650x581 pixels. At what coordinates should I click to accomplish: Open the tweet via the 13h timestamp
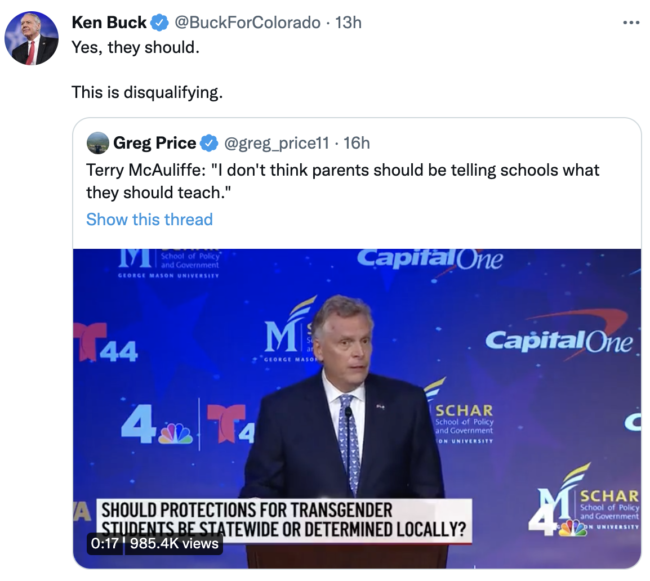349,22
